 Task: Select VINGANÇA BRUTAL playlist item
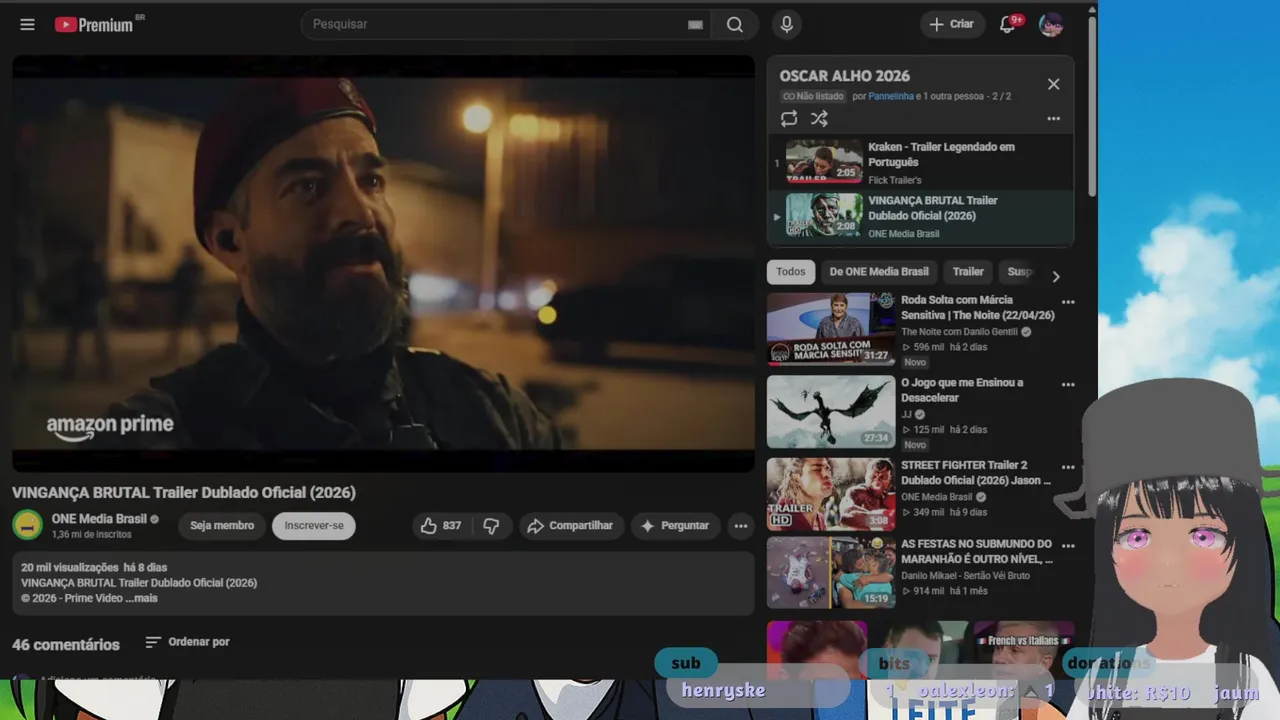point(920,215)
